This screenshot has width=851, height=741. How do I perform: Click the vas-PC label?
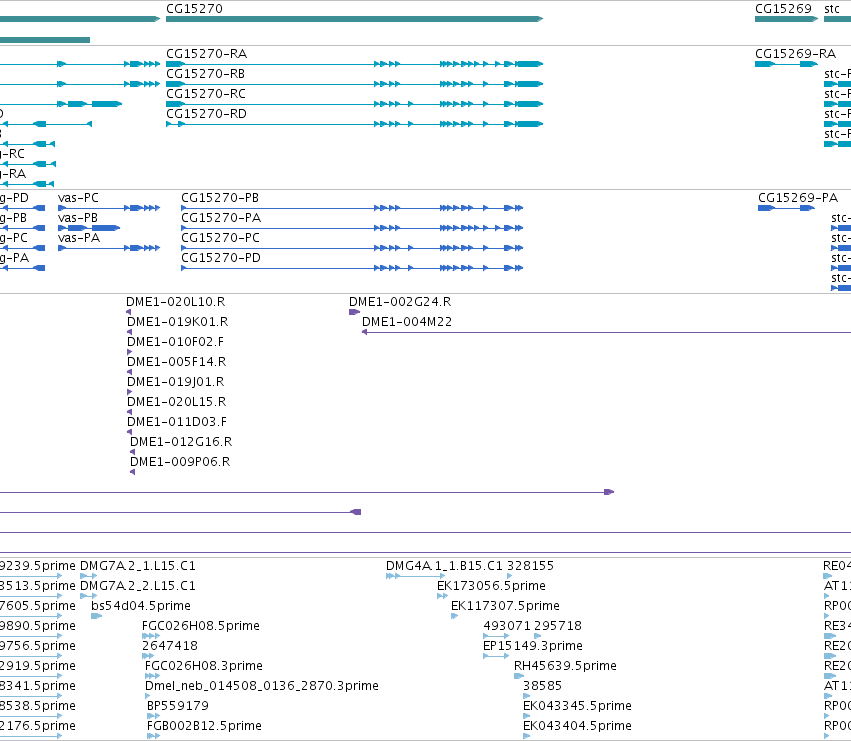[78, 198]
